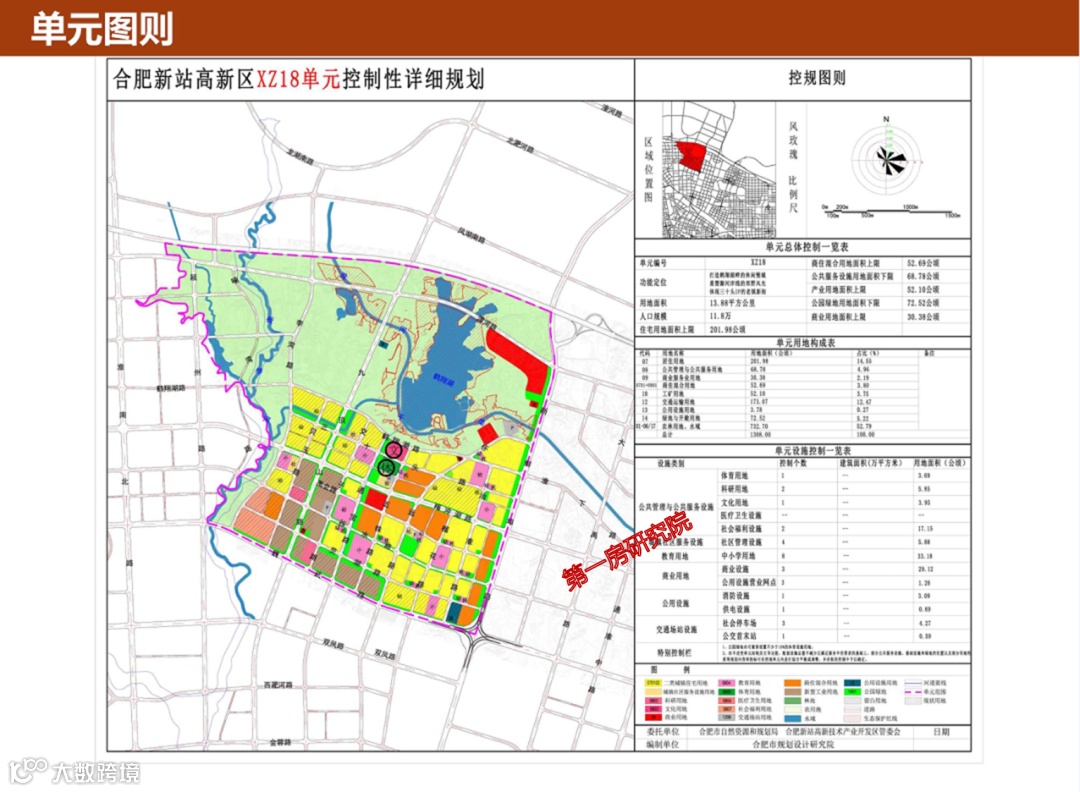Click the 控制个数 column header
The width and height of the screenshot is (1080, 792).
click(x=793, y=463)
